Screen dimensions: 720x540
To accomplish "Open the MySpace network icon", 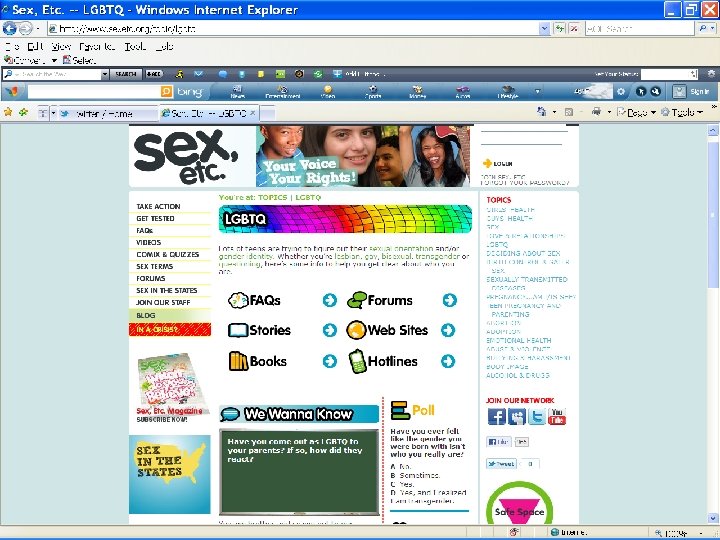I will [517, 416].
